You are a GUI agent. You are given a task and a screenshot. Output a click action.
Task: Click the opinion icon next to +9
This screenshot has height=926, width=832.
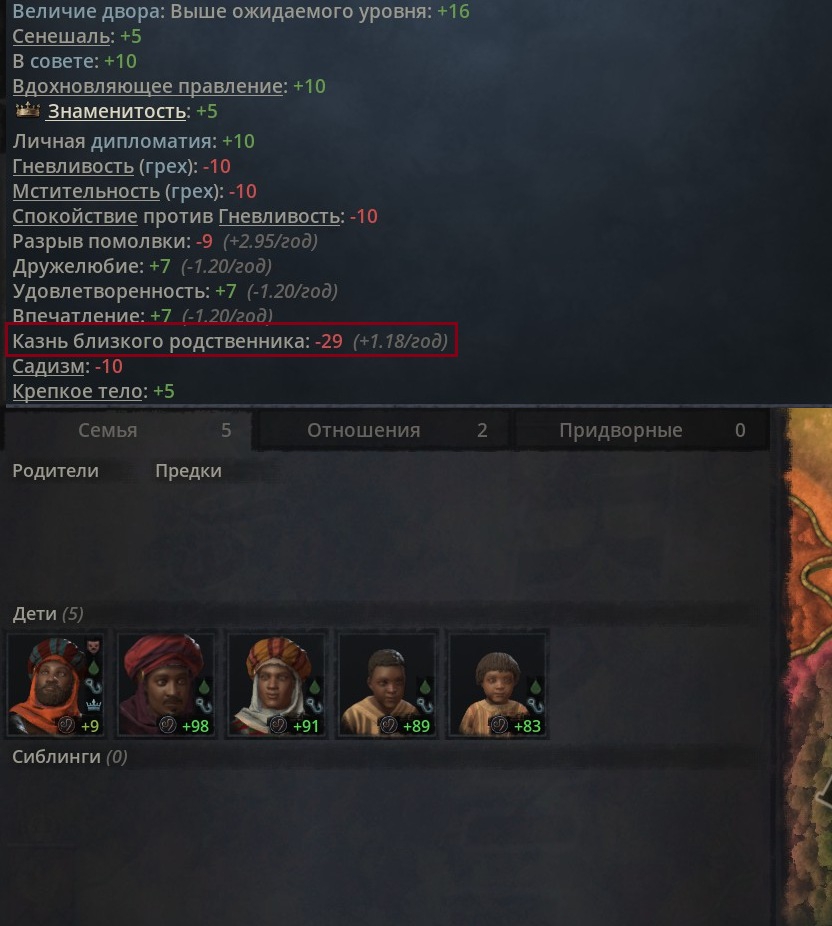click(66, 725)
